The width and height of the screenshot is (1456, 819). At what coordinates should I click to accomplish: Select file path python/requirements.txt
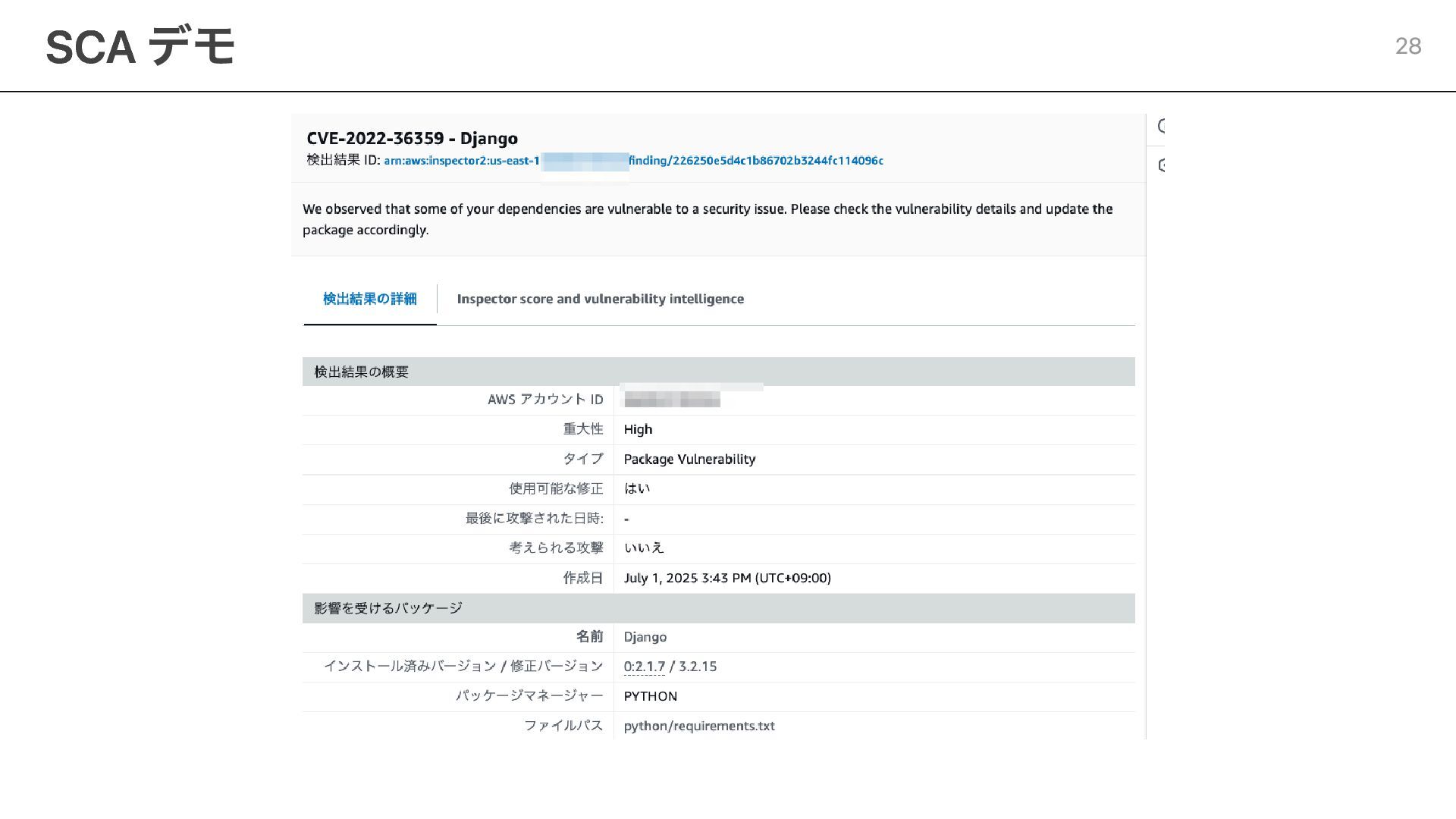tap(699, 726)
